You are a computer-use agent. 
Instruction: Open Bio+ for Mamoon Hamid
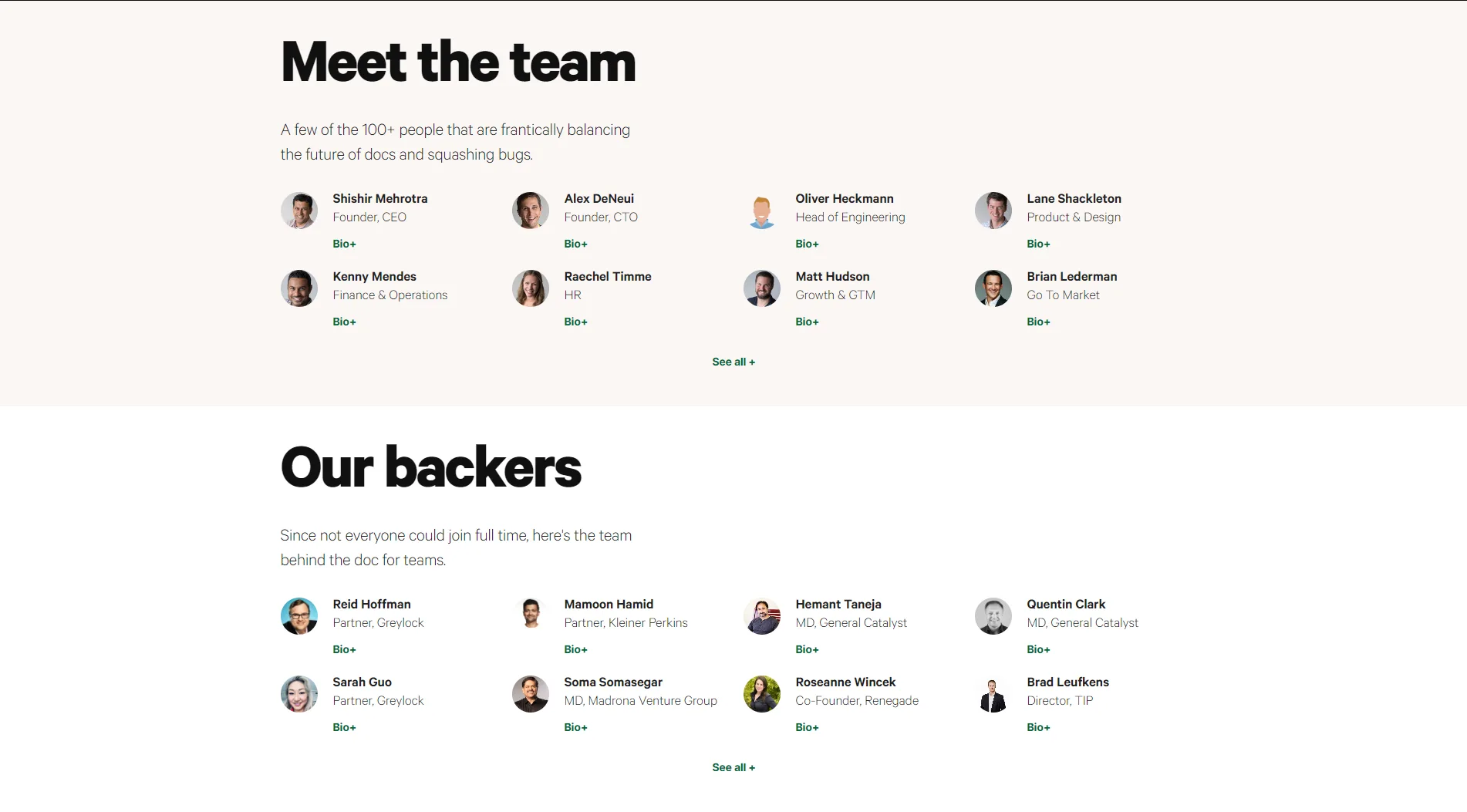[575, 649]
